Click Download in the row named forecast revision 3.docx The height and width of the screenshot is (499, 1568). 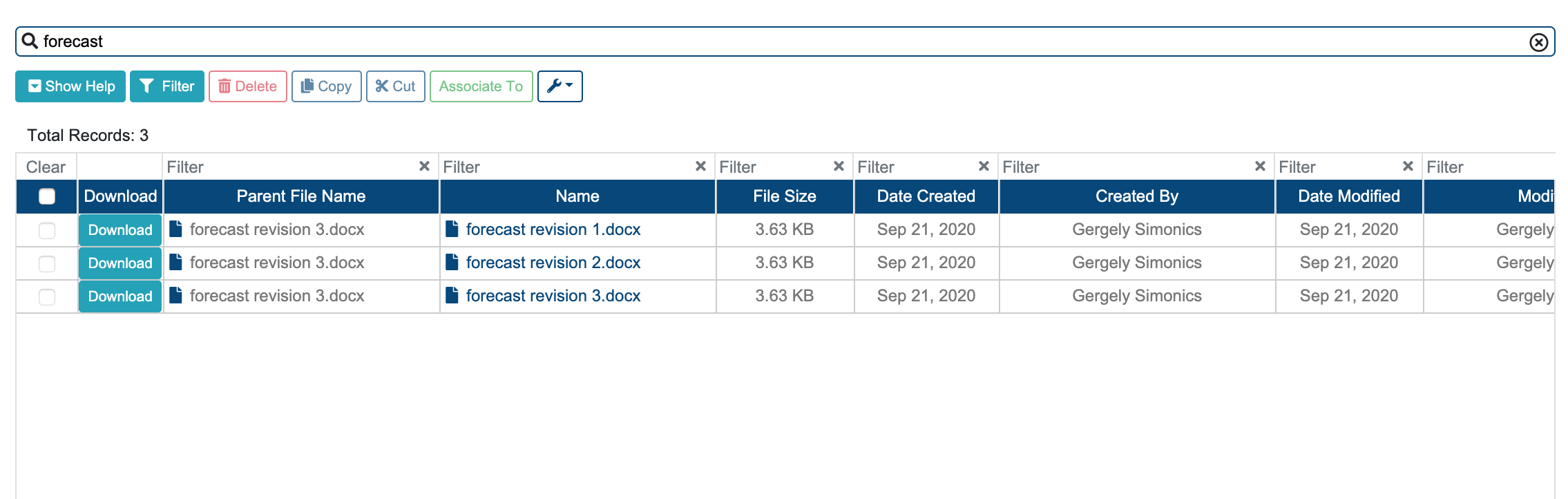click(120, 296)
